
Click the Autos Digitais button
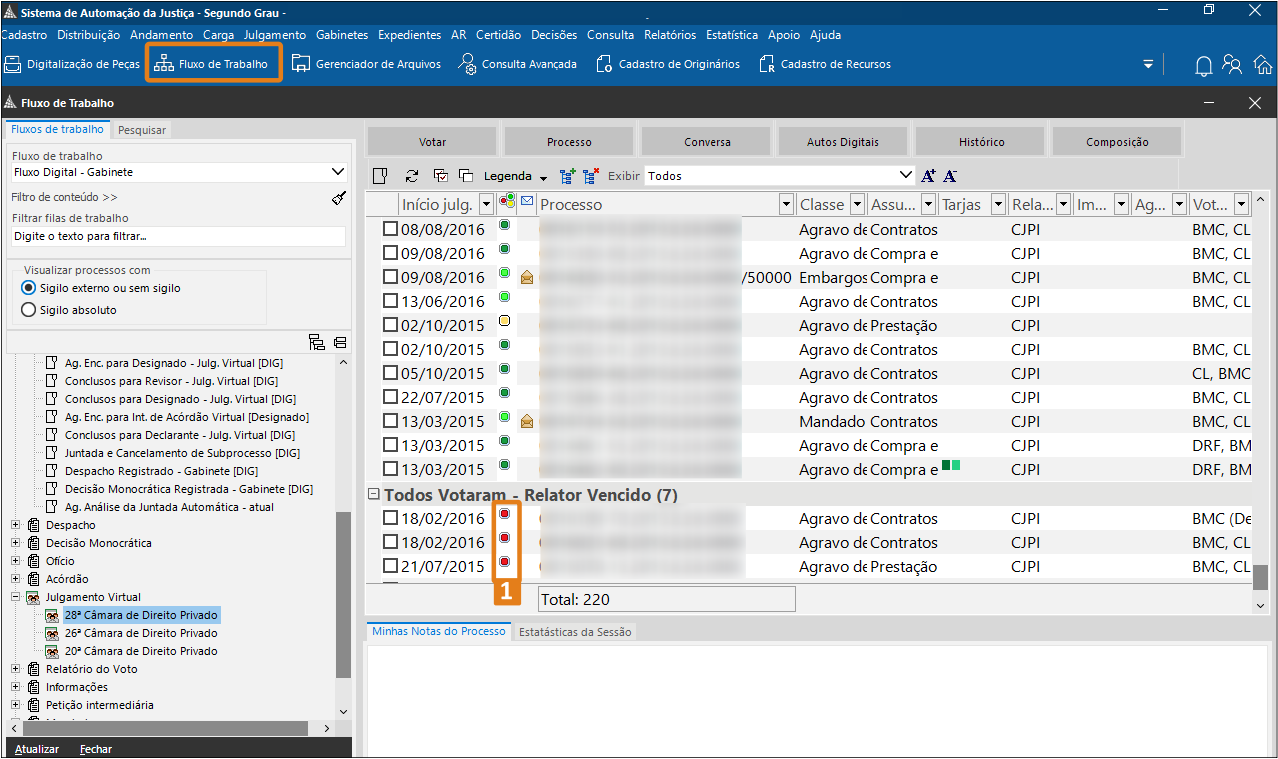843,142
